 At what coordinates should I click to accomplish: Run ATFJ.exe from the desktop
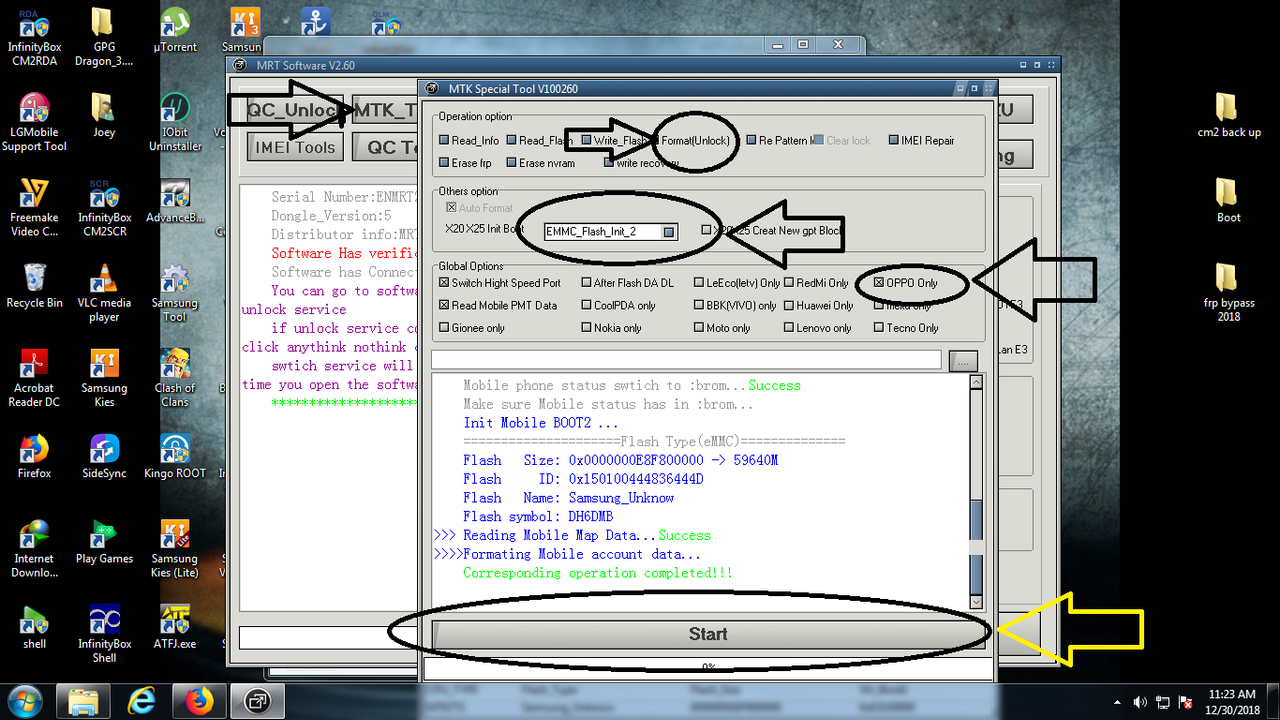pyautogui.click(x=175, y=627)
